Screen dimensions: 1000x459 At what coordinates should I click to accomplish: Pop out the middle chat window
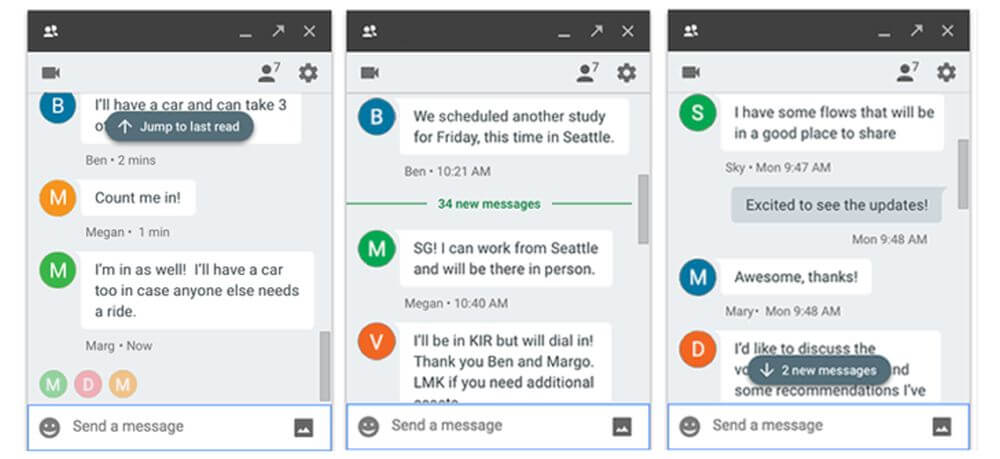point(596,32)
